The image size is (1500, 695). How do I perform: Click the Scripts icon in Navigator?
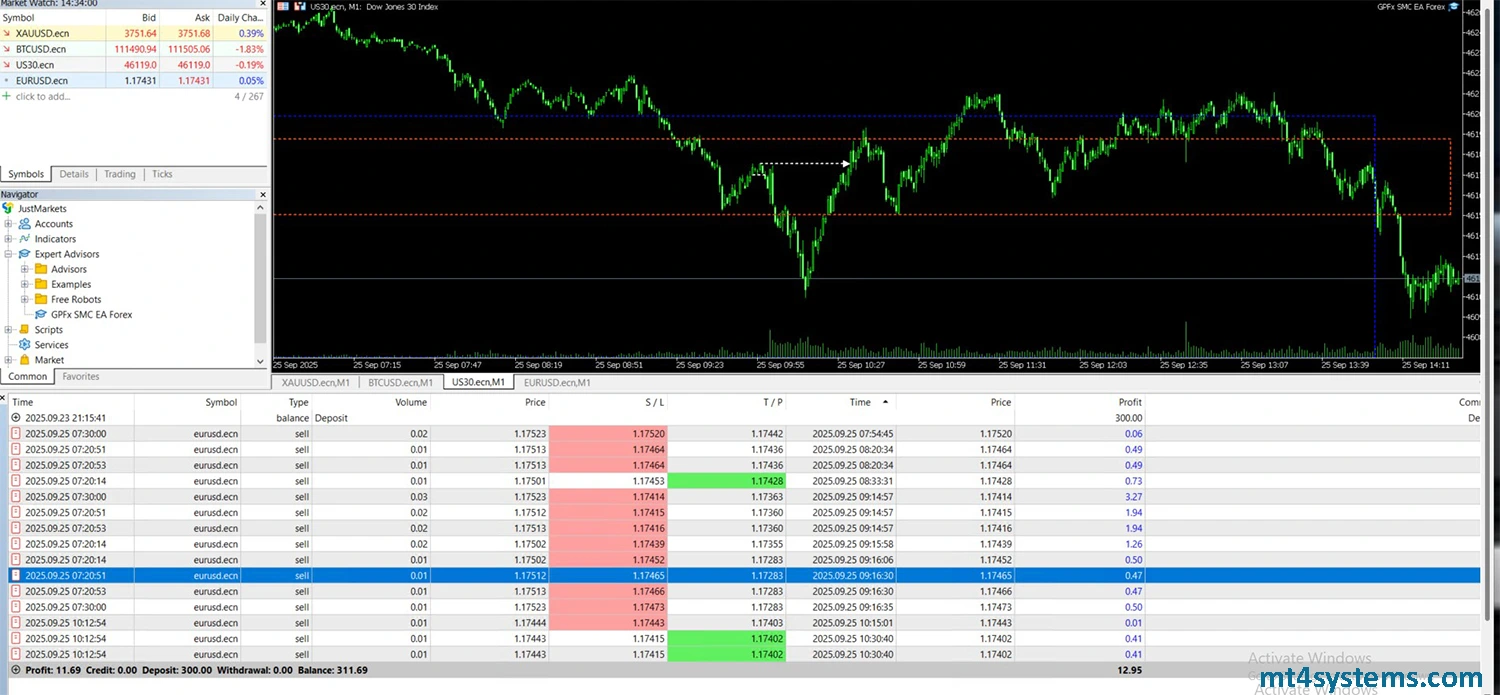click(25, 330)
